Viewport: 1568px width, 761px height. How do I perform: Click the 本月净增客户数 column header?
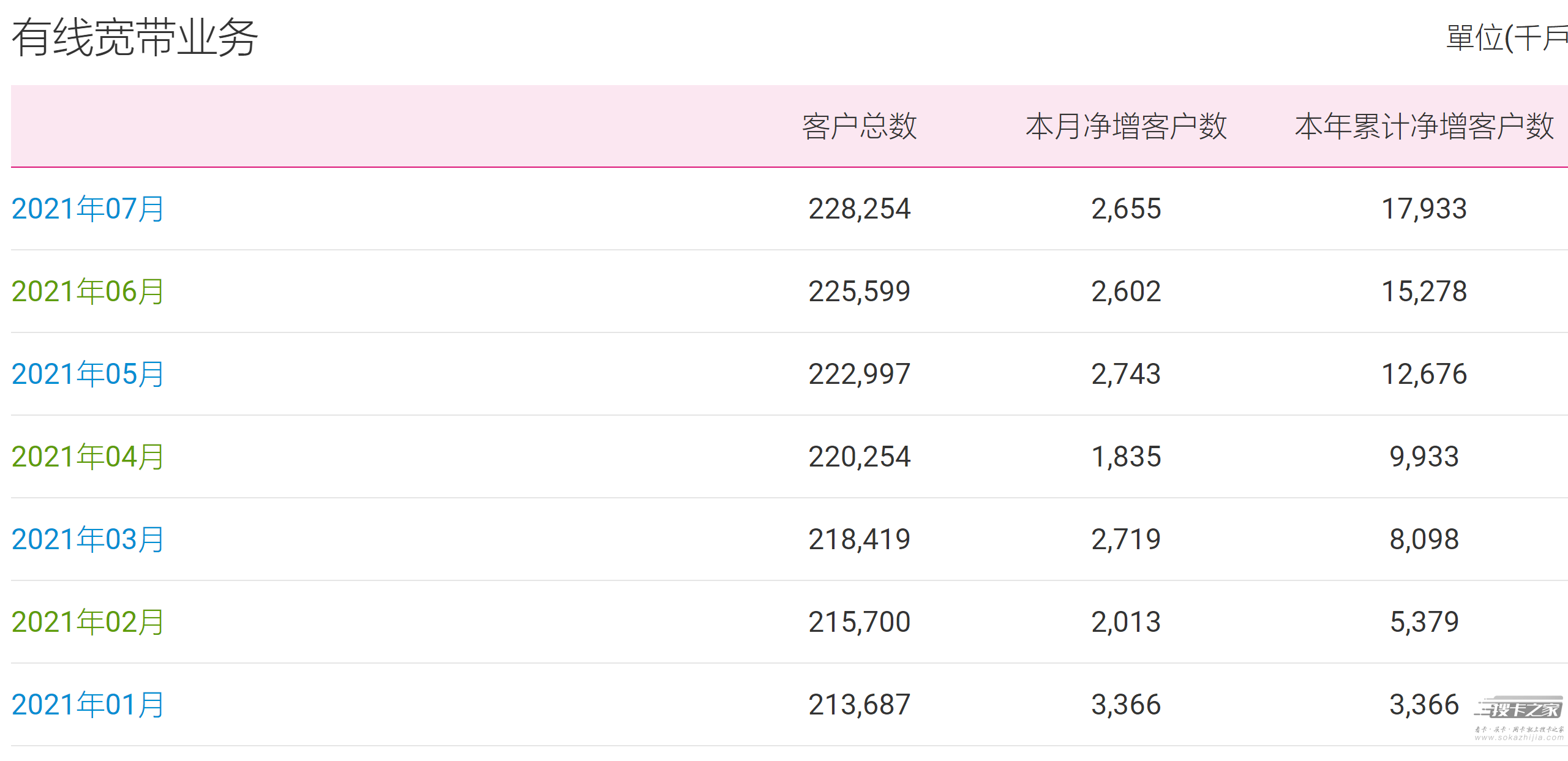coord(1126,127)
